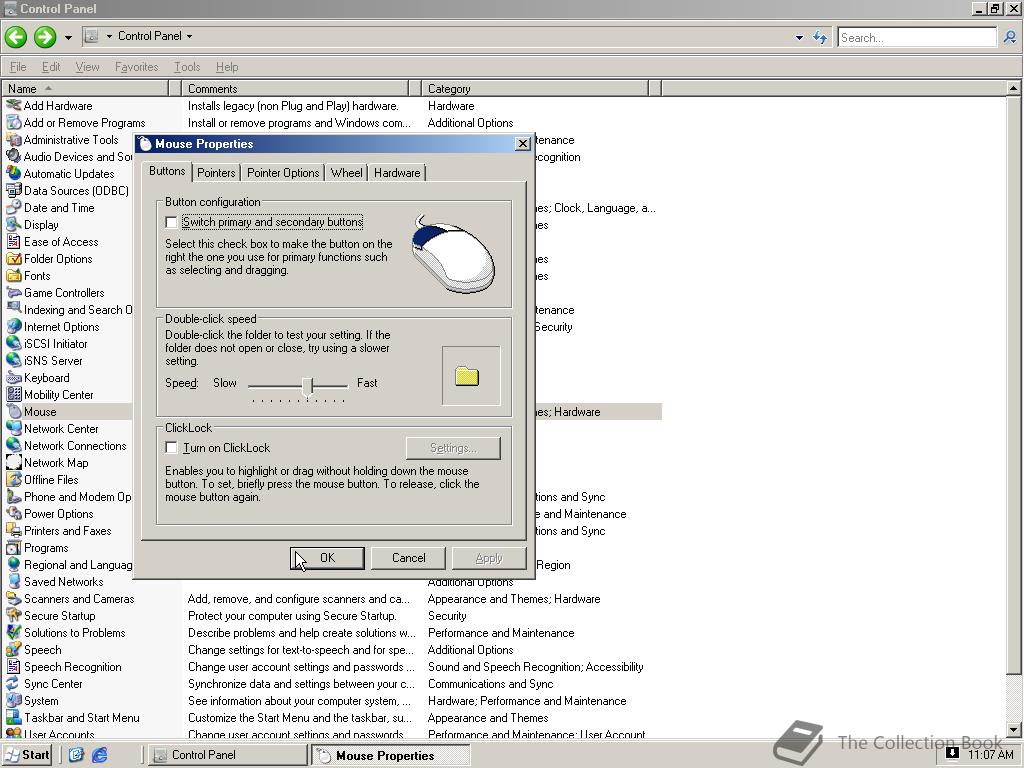Click the Secure Startup icon
The image size is (1024, 768).
pos(13,615)
